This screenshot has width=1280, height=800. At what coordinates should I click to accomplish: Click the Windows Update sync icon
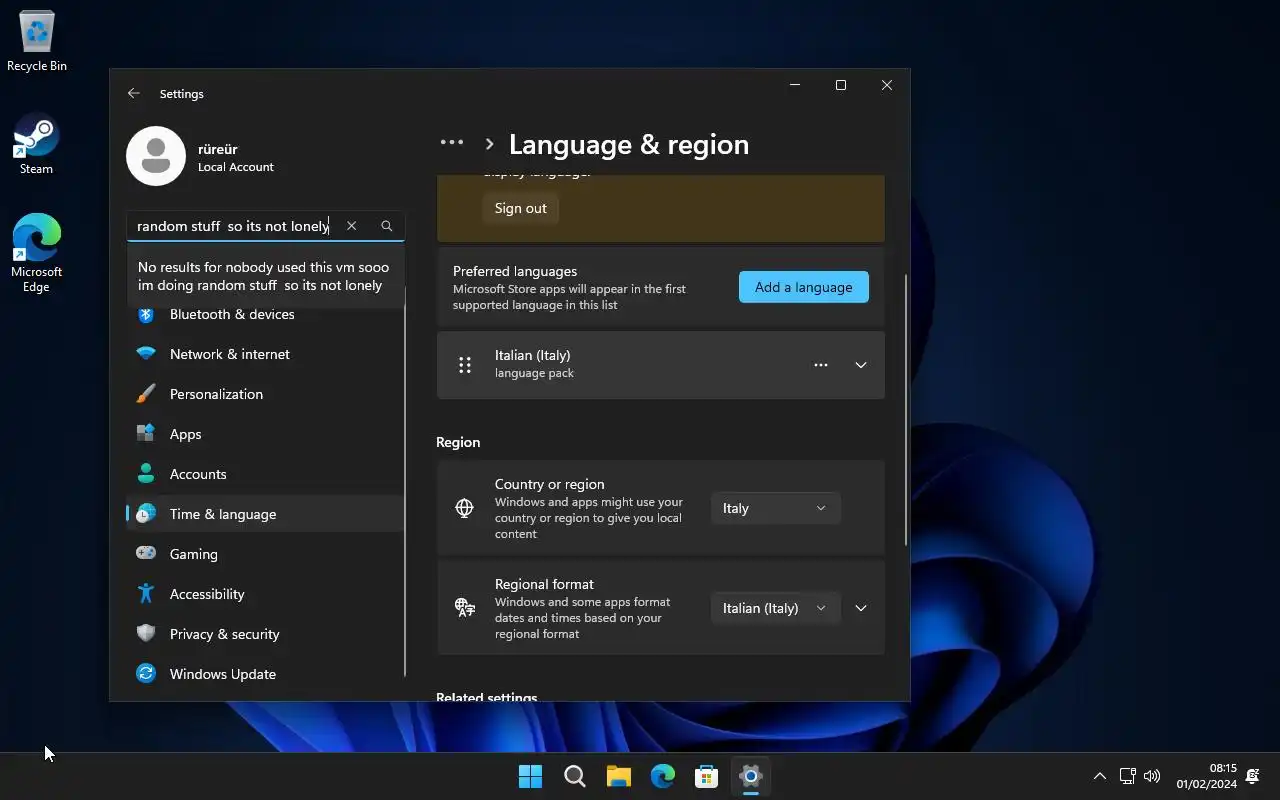[146, 674]
